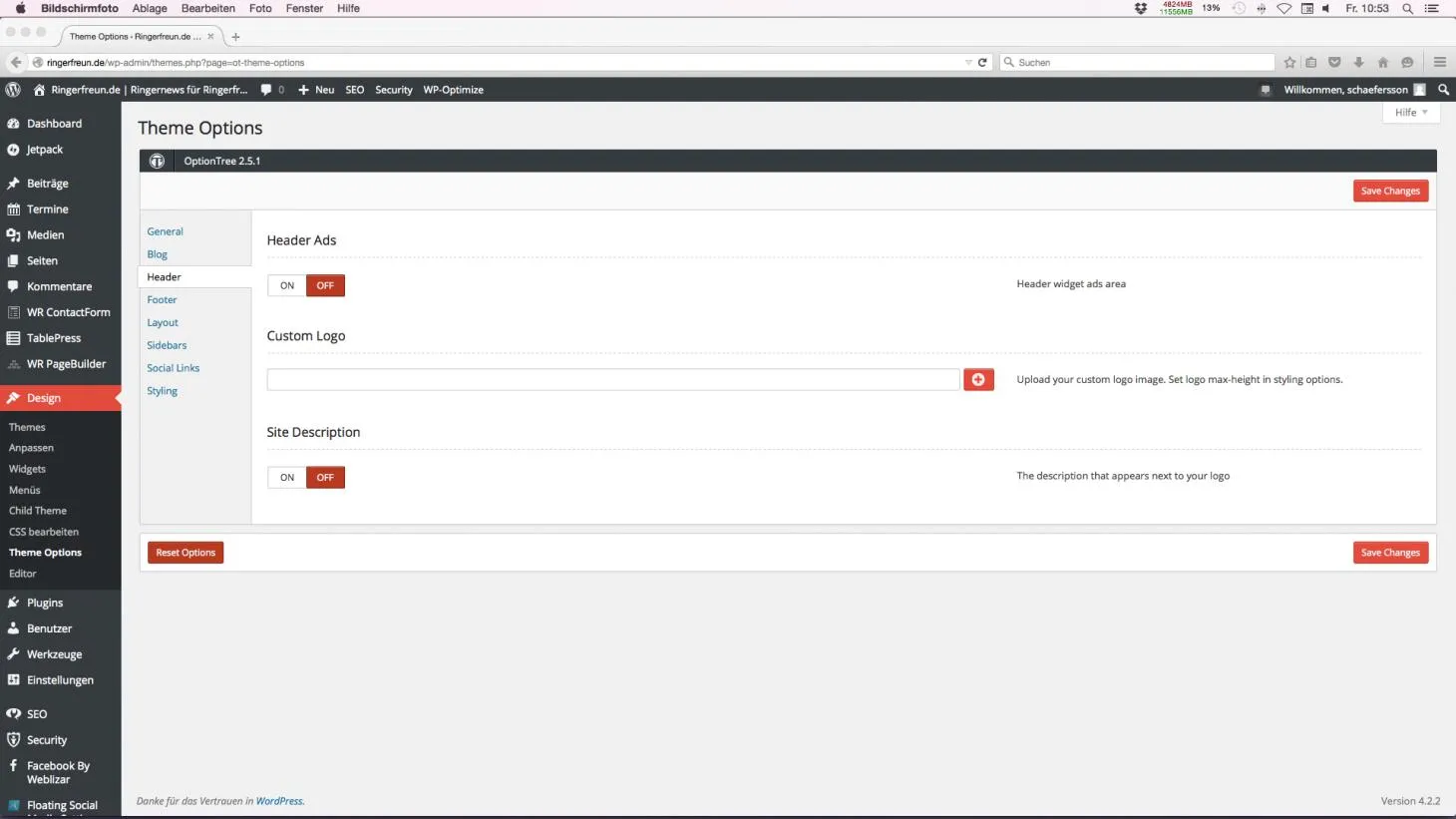Click the comments bubble icon in admin bar

(266, 90)
